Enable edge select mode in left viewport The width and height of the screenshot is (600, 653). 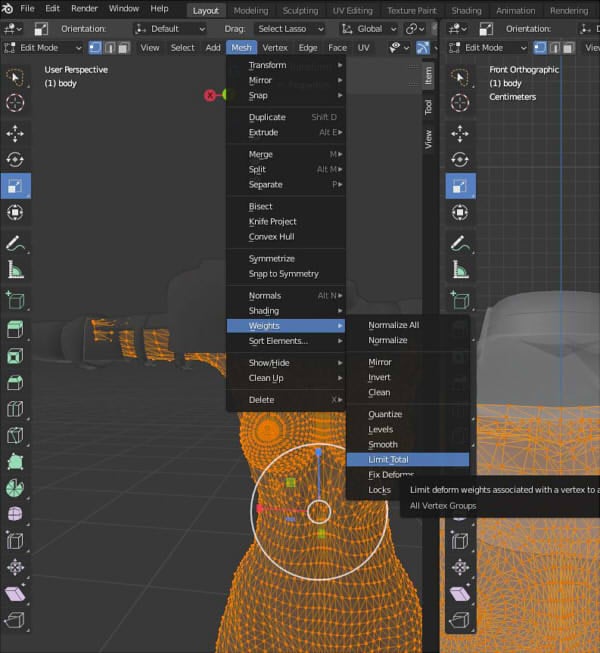(110, 48)
